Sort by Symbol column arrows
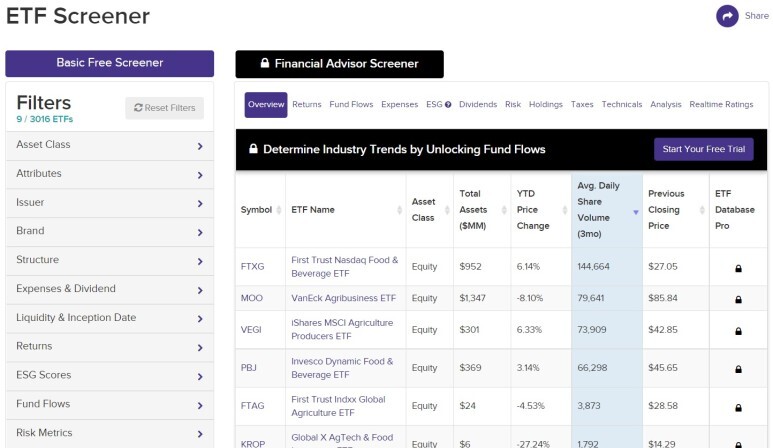This screenshot has height=448, width=773. click(x=279, y=210)
